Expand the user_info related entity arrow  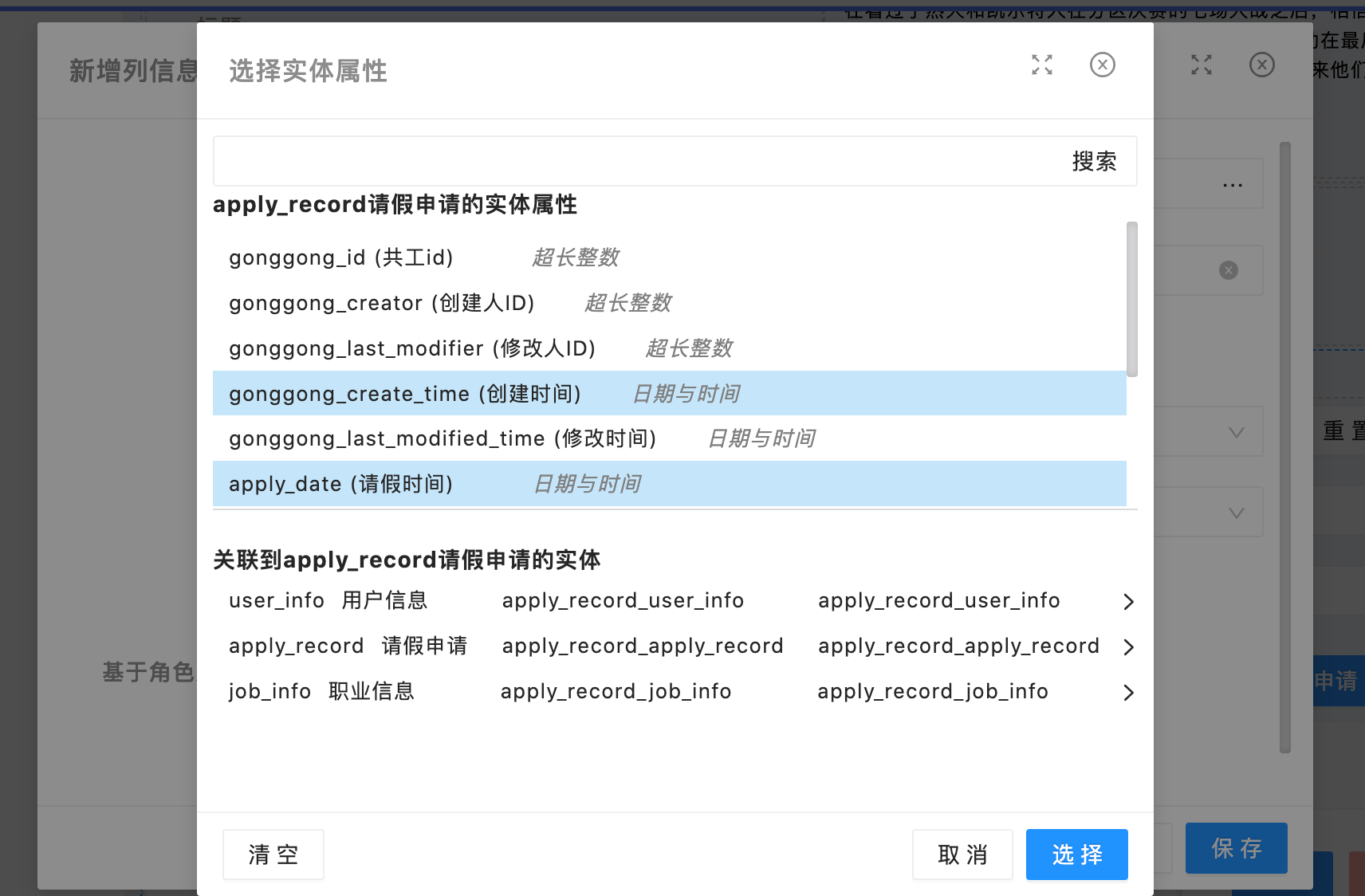tap(1128, 602)
